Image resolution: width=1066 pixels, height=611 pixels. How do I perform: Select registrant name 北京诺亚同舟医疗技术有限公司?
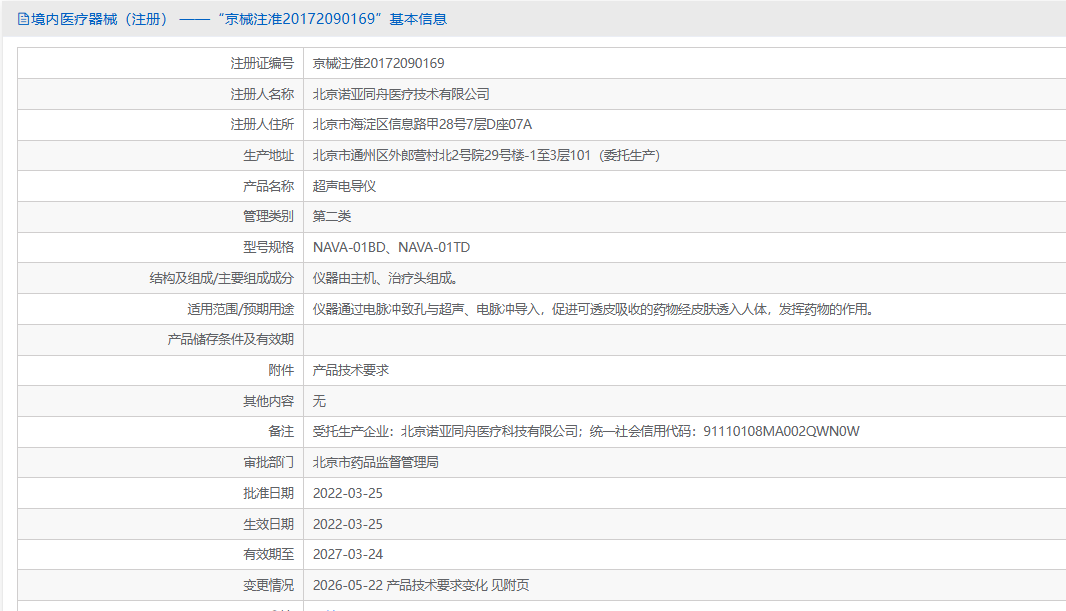(401, 94)
